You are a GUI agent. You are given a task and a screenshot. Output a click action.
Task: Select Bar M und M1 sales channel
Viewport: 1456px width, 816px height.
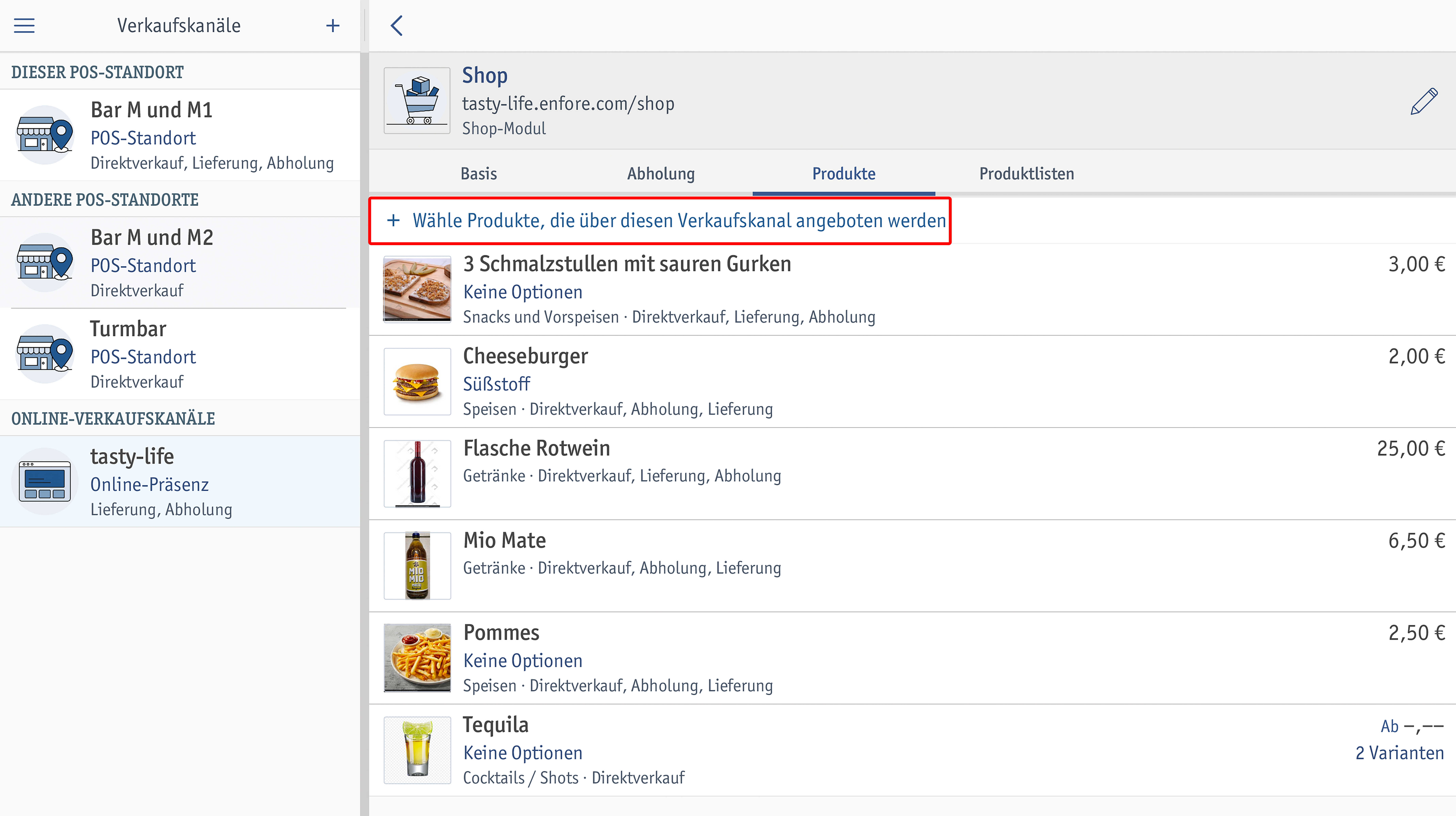(180, 135)
